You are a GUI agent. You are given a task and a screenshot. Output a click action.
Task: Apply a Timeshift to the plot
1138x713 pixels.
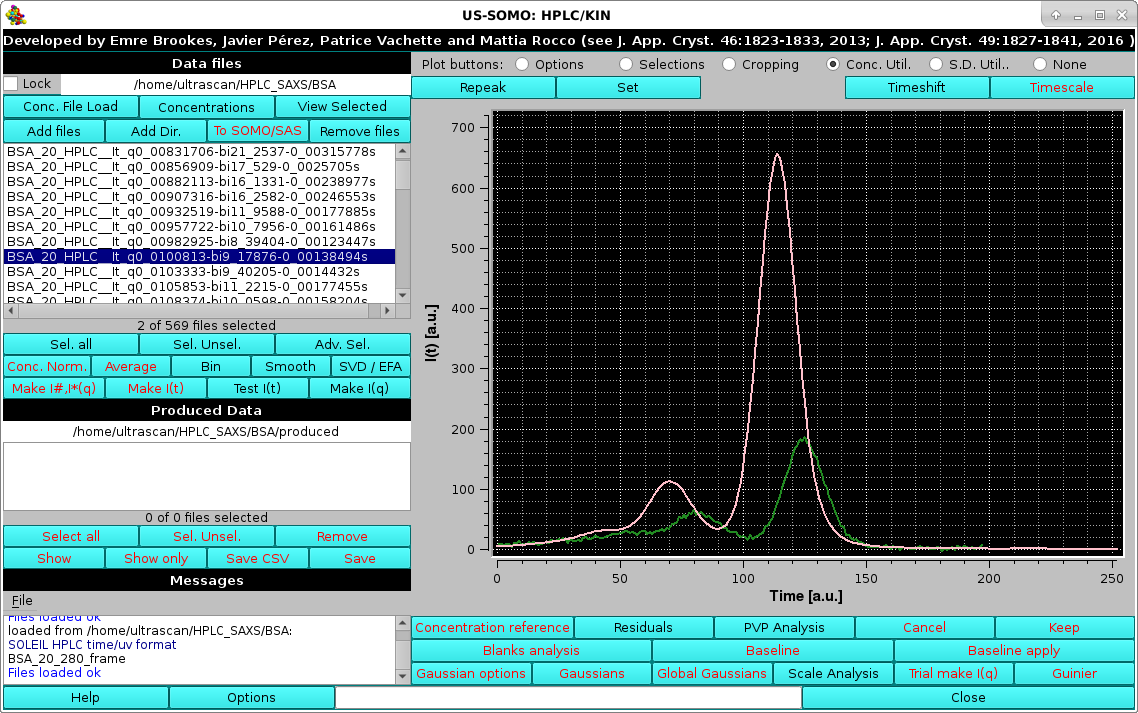point(916,87)
